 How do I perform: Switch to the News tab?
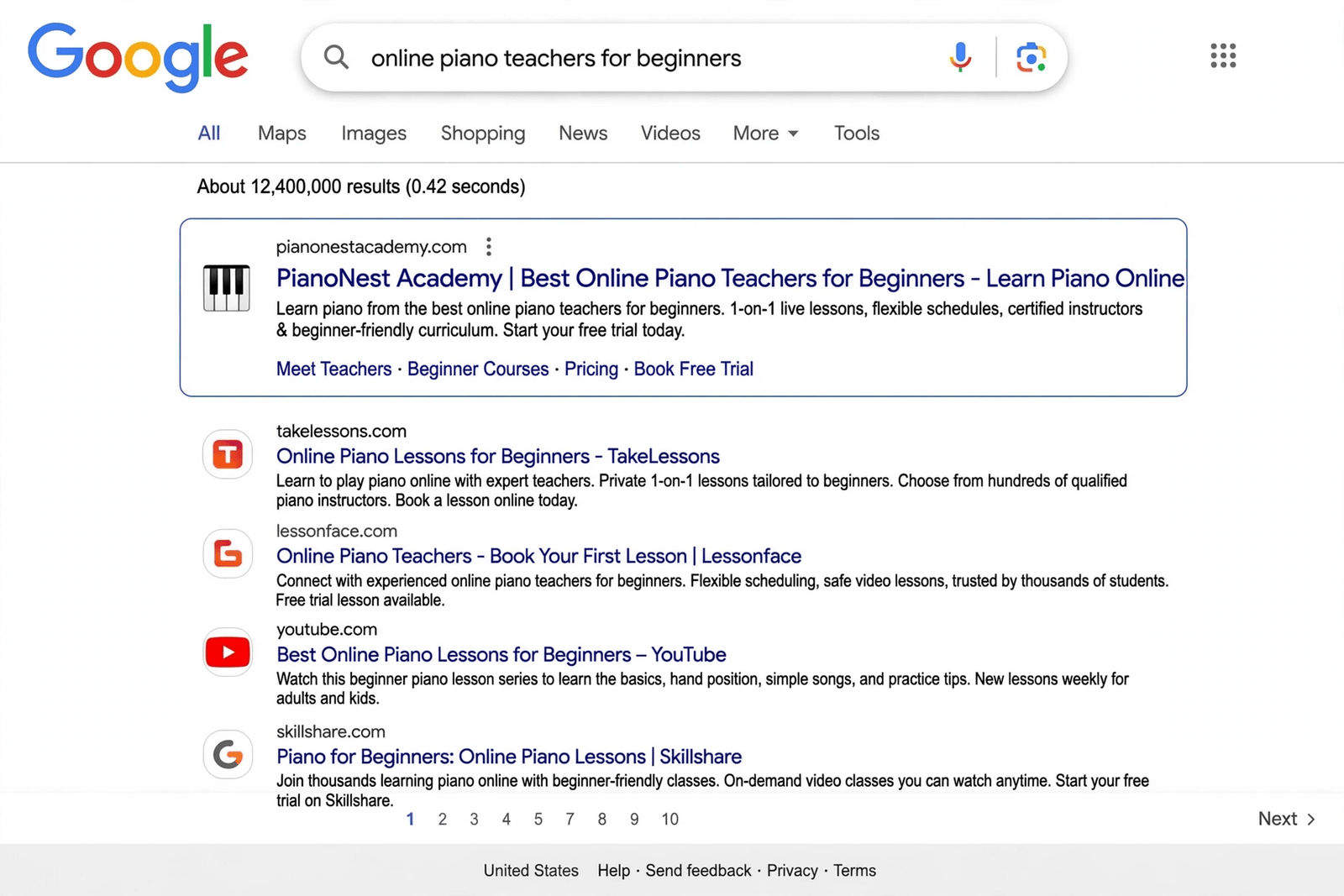coord(583,133)
